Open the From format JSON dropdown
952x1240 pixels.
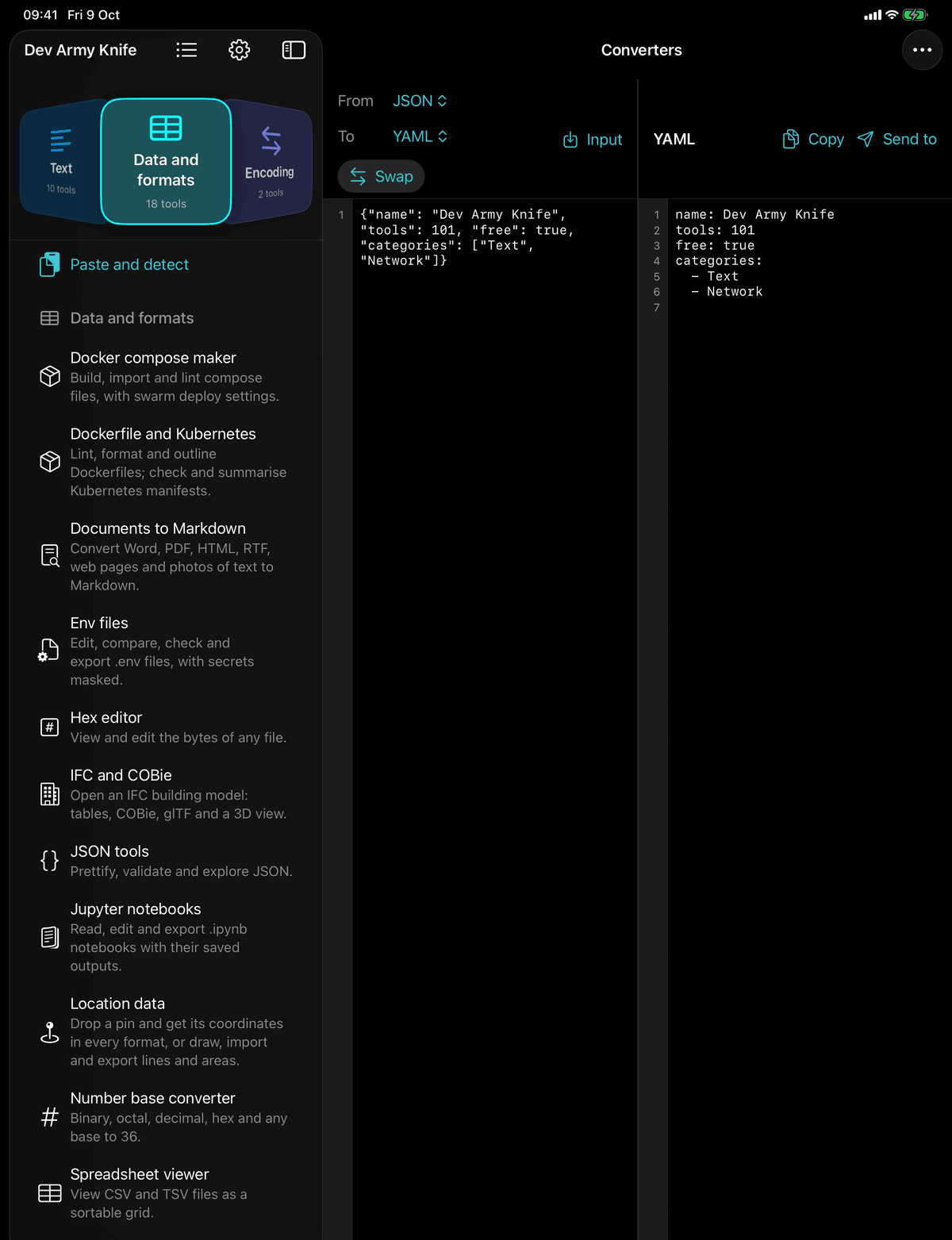(x=420, y=101)
